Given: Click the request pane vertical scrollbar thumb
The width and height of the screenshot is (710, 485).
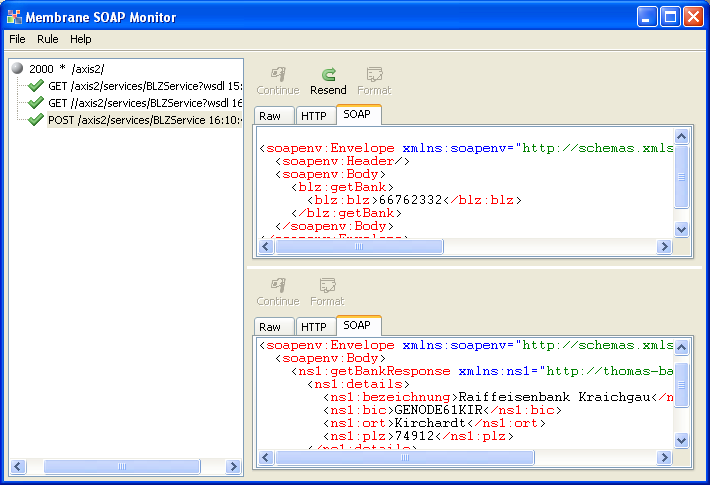Looking at the screenshot, I should [x=681, y=177].
